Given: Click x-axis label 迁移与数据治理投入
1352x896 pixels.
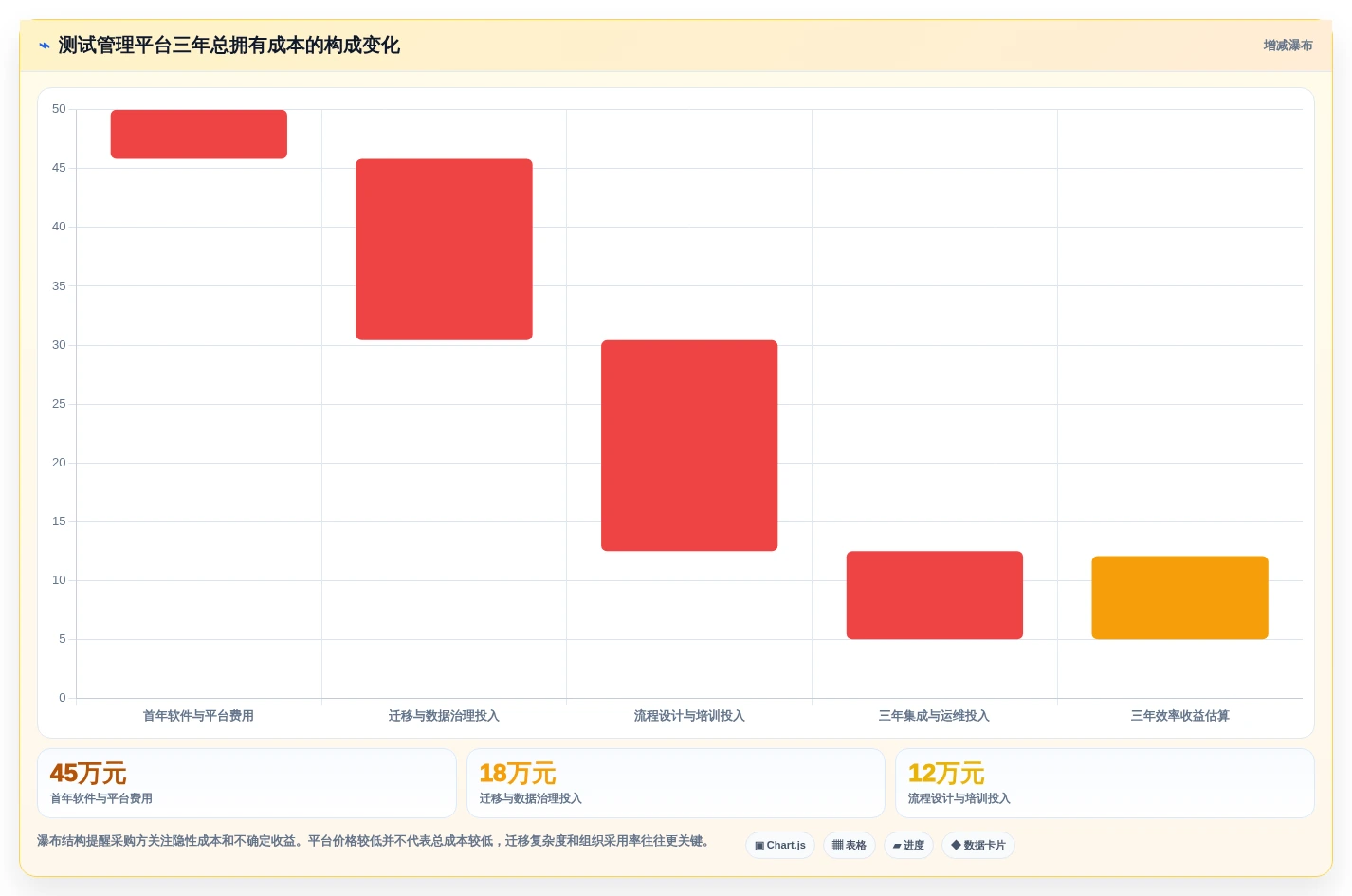Looking at the screenshot, I should (x=444, y=716).
